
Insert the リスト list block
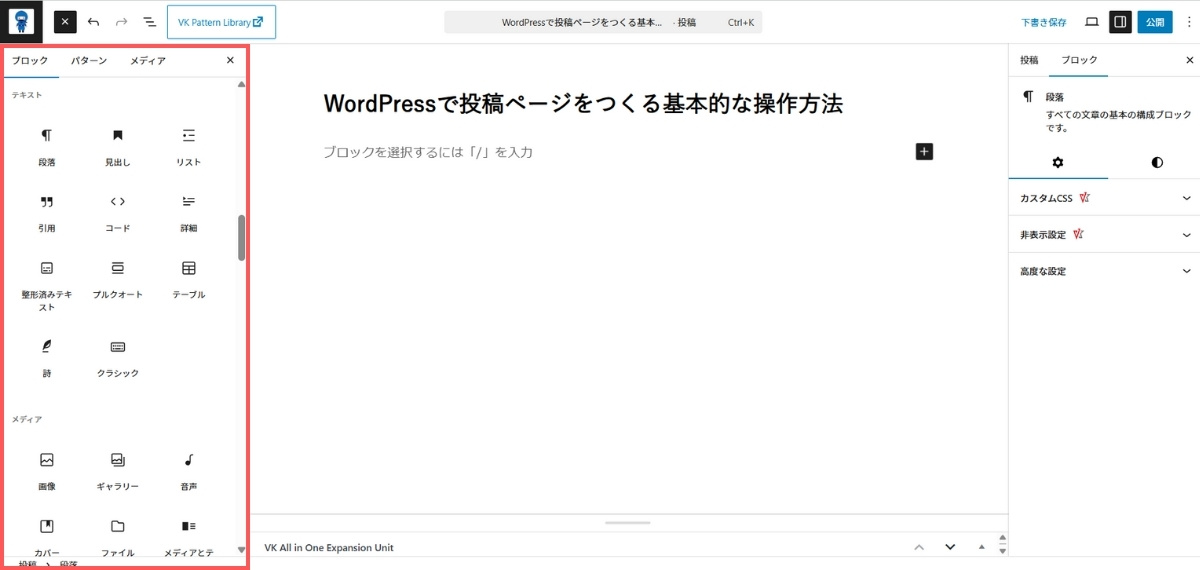tap(189, 147)
